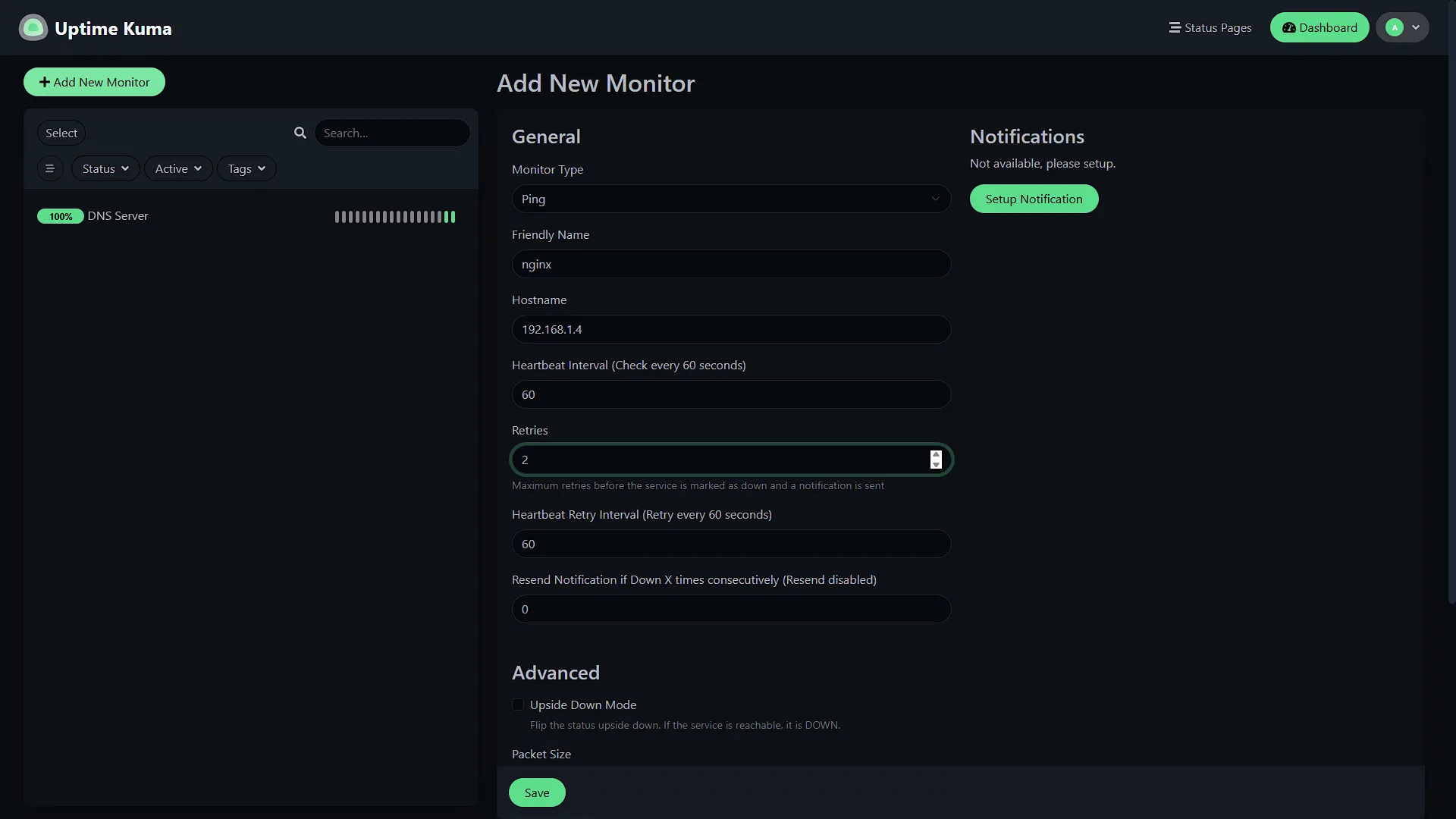
Task: Open the DNS Server monitor
Action: pyautogui.click(x=250, y=216)
